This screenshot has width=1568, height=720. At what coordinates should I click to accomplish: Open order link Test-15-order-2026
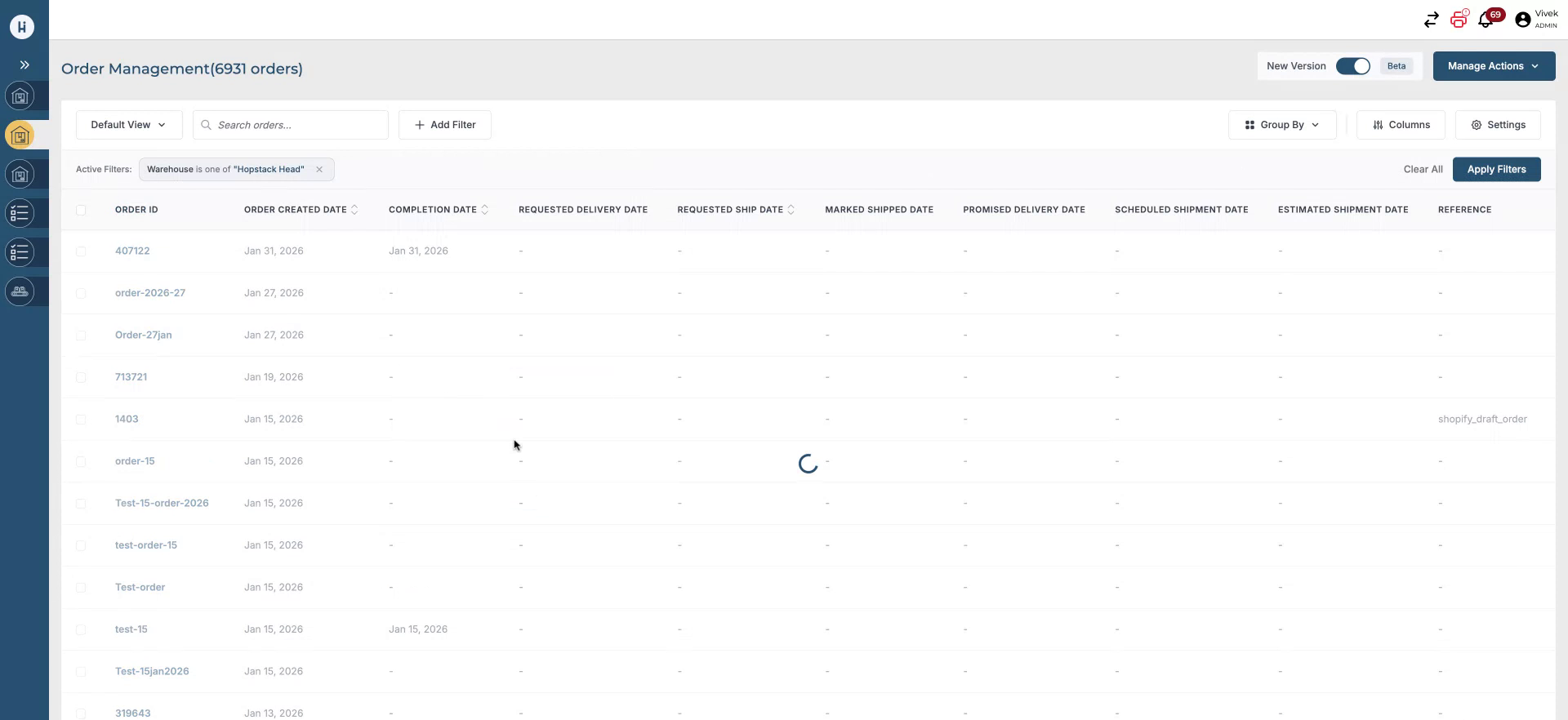click(x=162, y=504)
